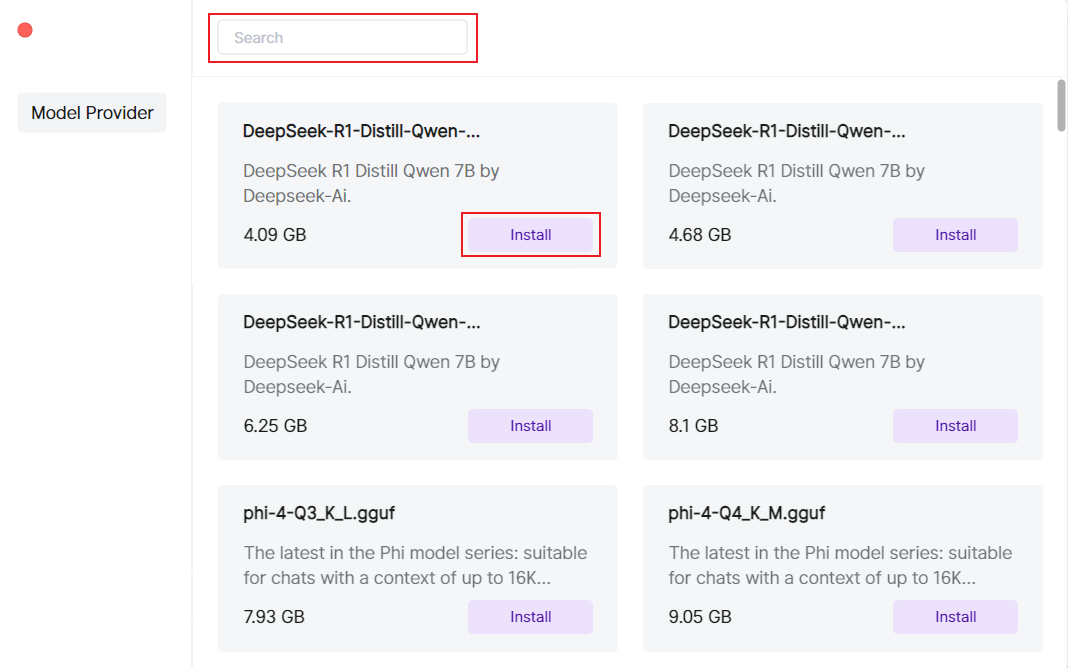Click the description on the 4.09 GB card

pyautogui.click(x=371, y=183)
